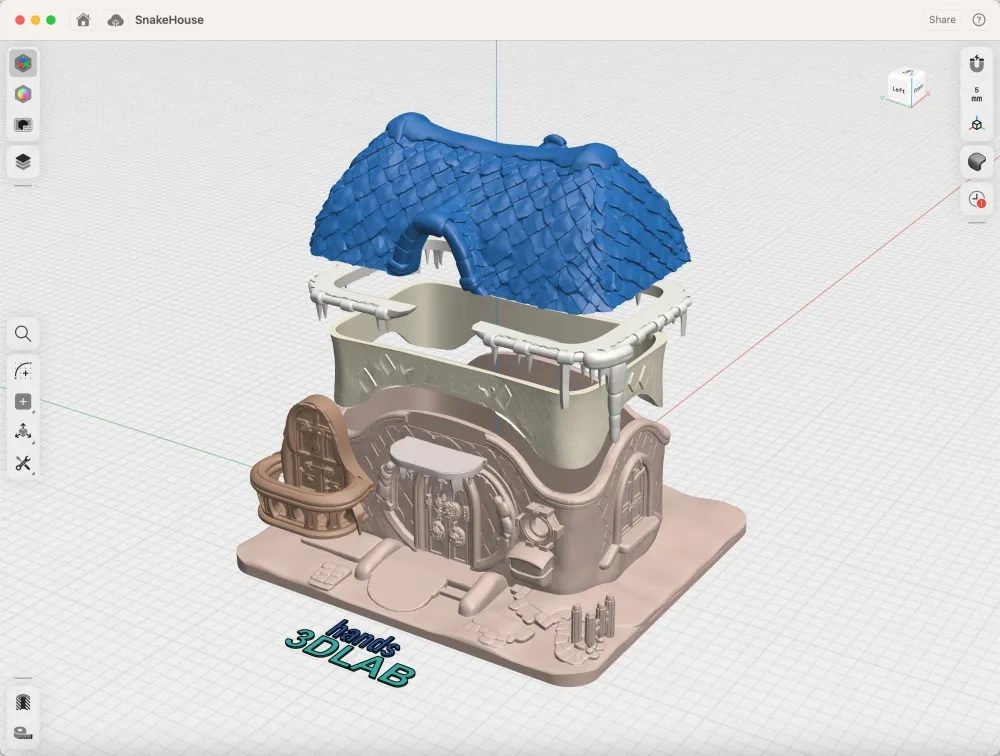The width and height of the screenshot is (1000, 756).
Task: Open the Help question mark
Action: click(x=979, y=20)
